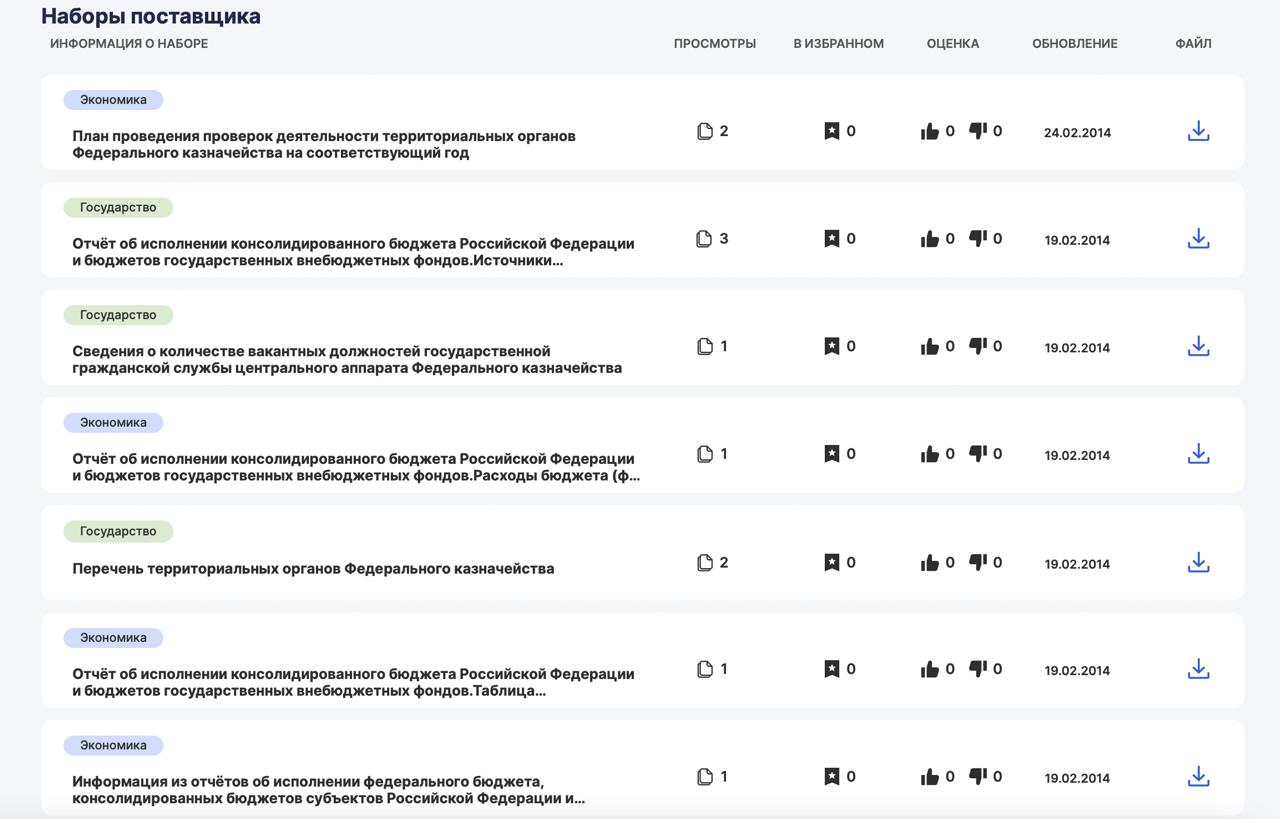Give thumbs down to Источники budget report
Viewport: 1280px width, 819px height.
[x=978, y=239]
